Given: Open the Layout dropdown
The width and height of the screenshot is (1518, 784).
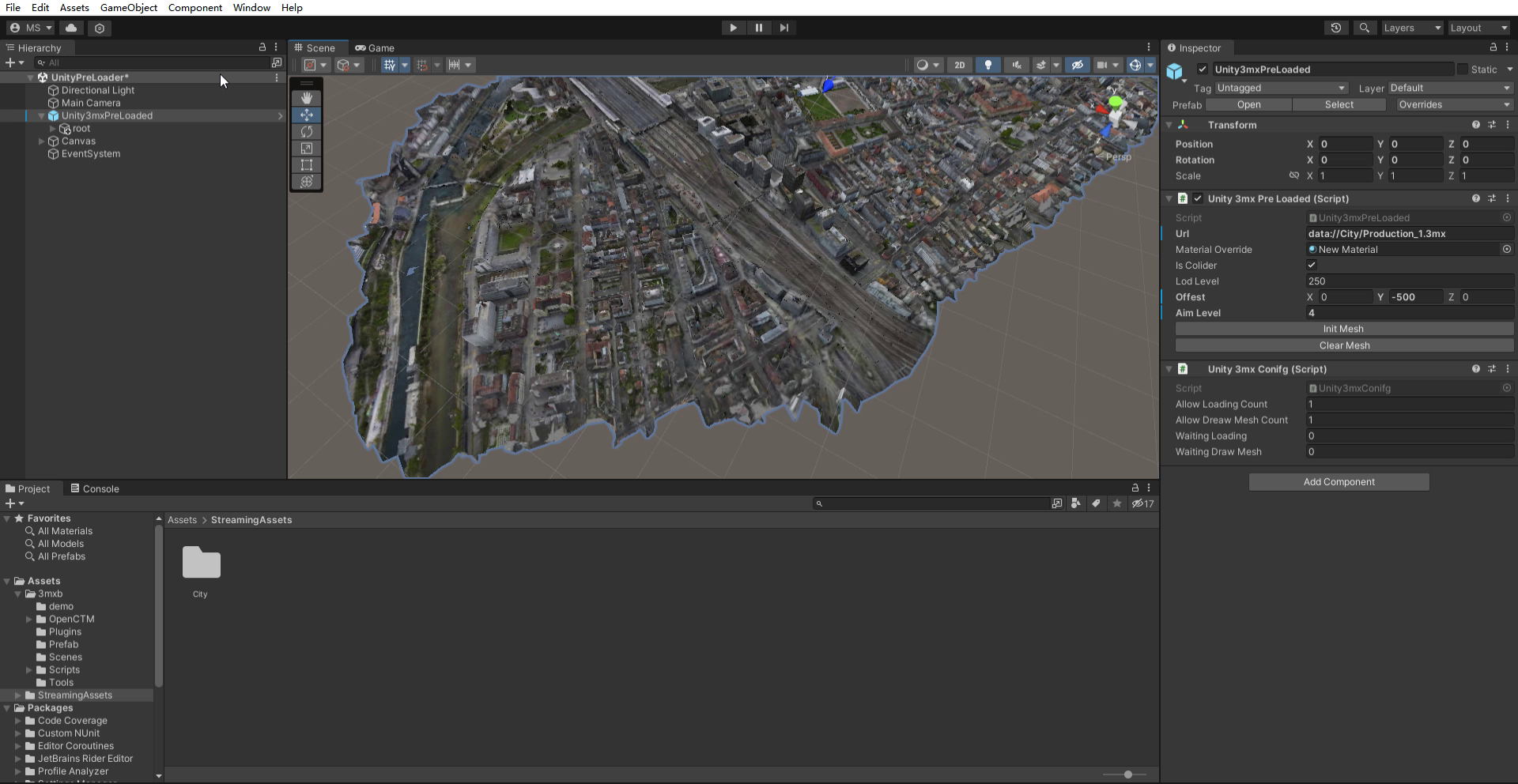Looking at the screenshot, I should 1478,28.
